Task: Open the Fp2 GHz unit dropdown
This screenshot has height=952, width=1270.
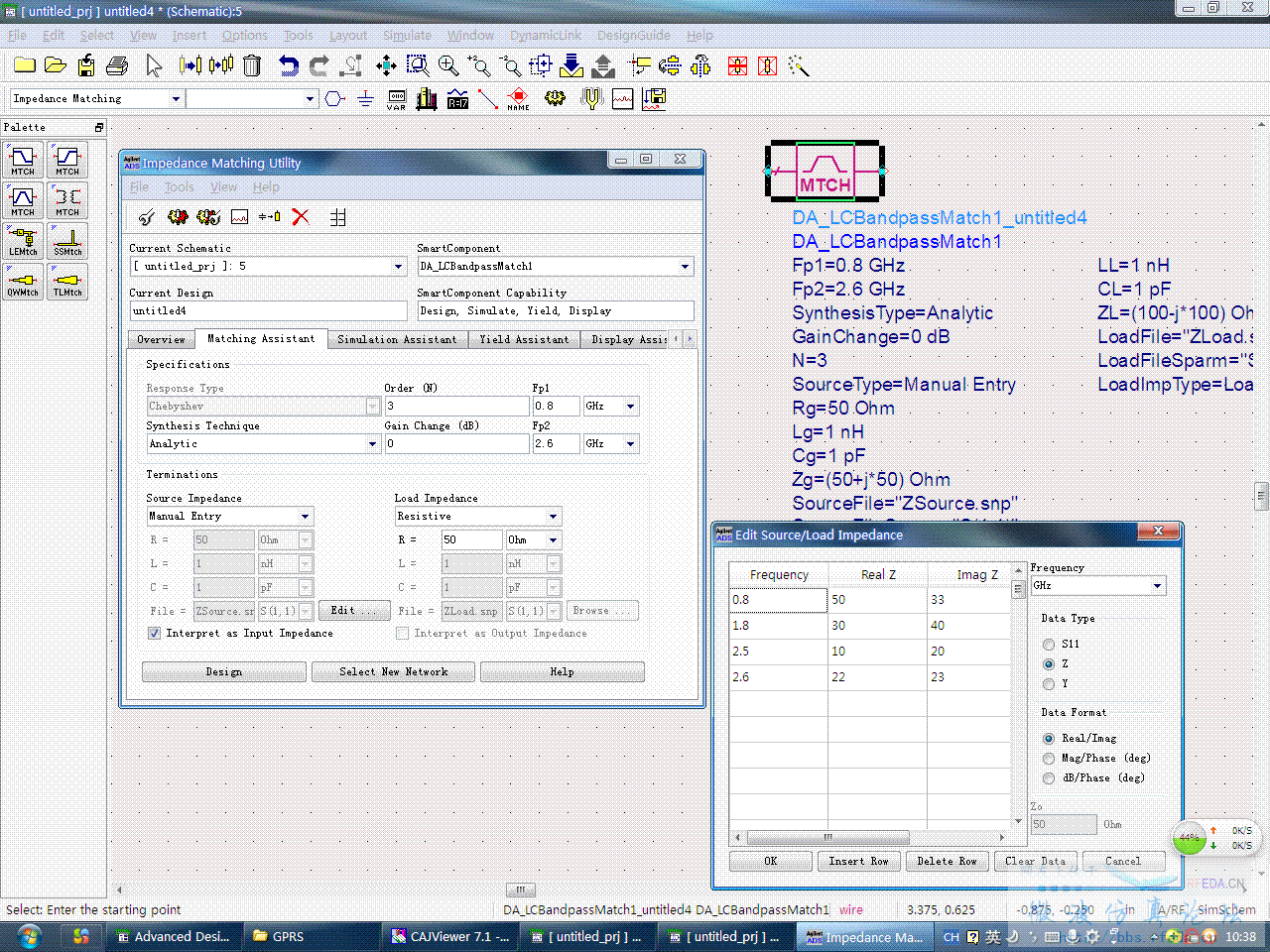Action: 631,444
